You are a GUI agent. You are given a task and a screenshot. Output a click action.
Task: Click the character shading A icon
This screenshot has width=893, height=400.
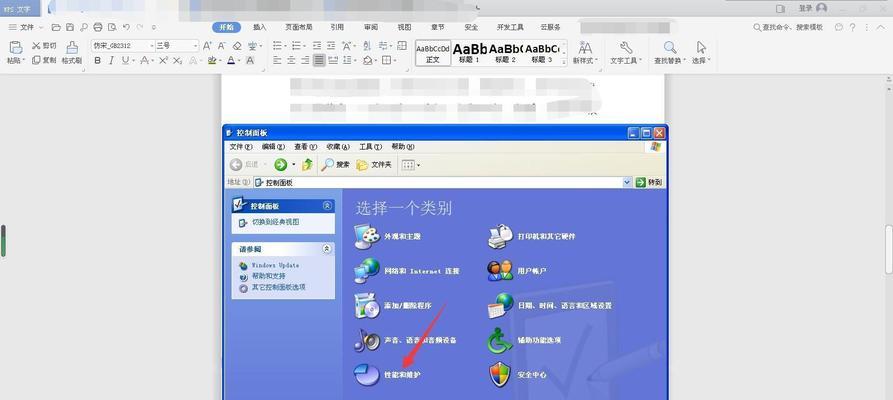249,60
